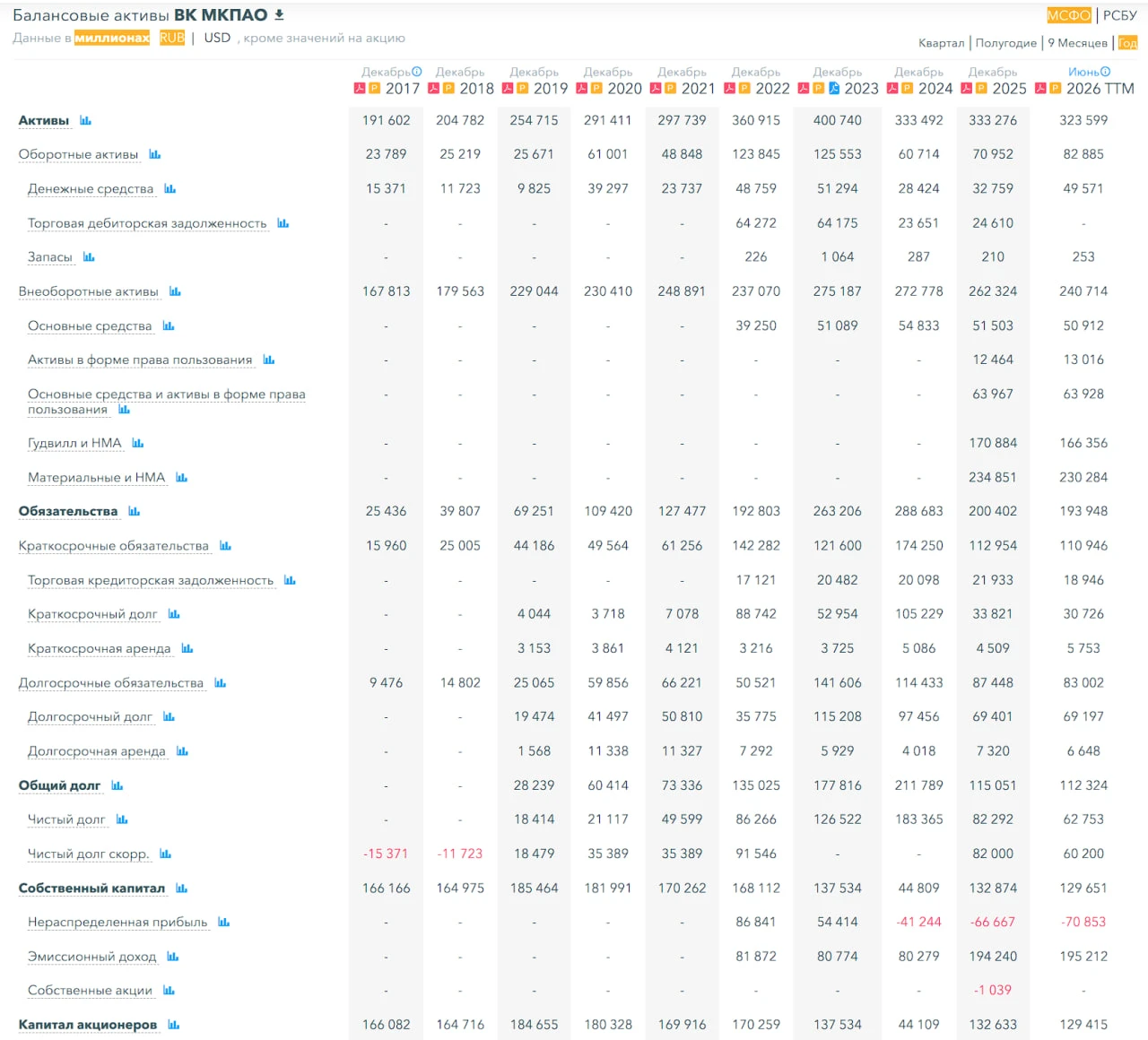Screen dimensions: 1148x1040
Task: Open the Нераспределенная прибыль row link
Action: 117,923
